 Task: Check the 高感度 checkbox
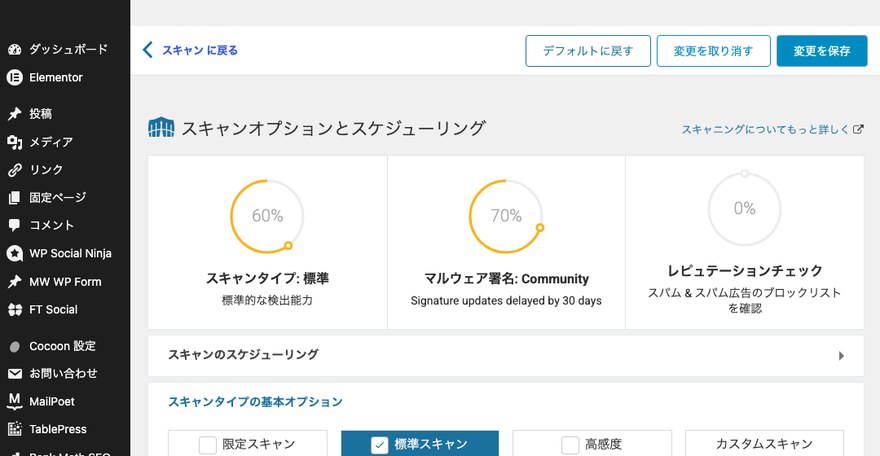click(570, 445)
